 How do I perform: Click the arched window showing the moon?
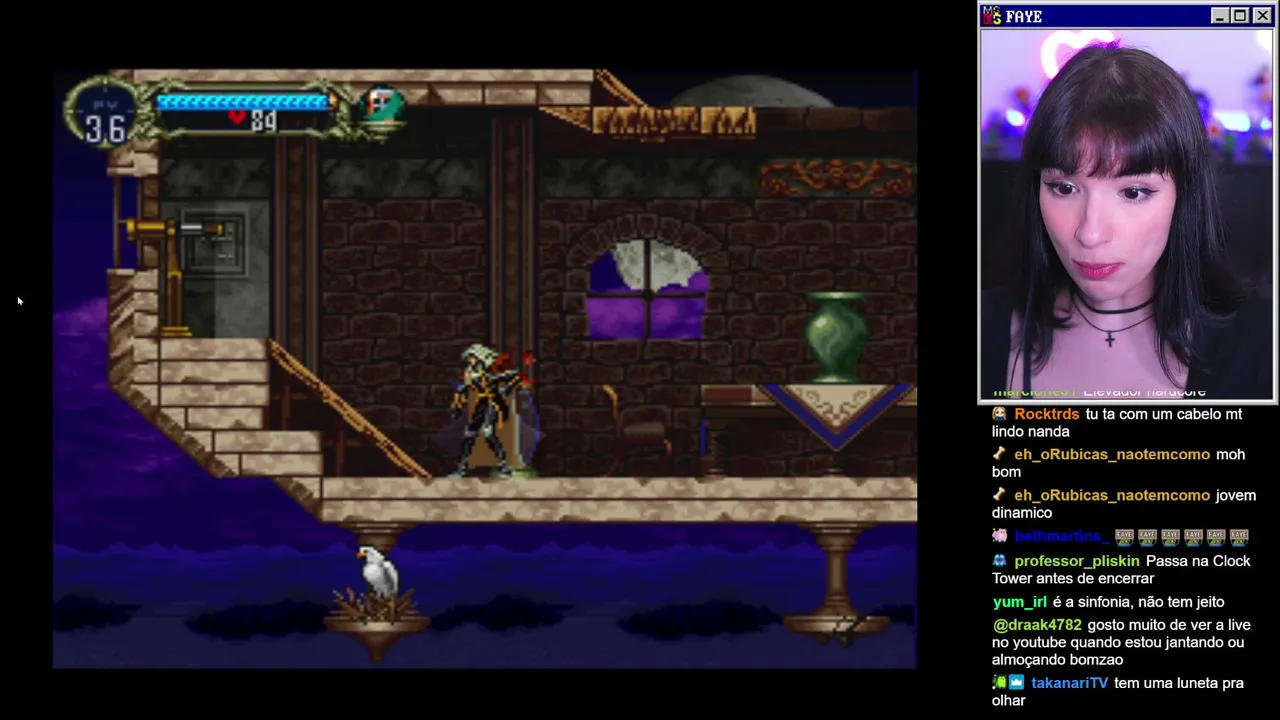tap(649, 287)
